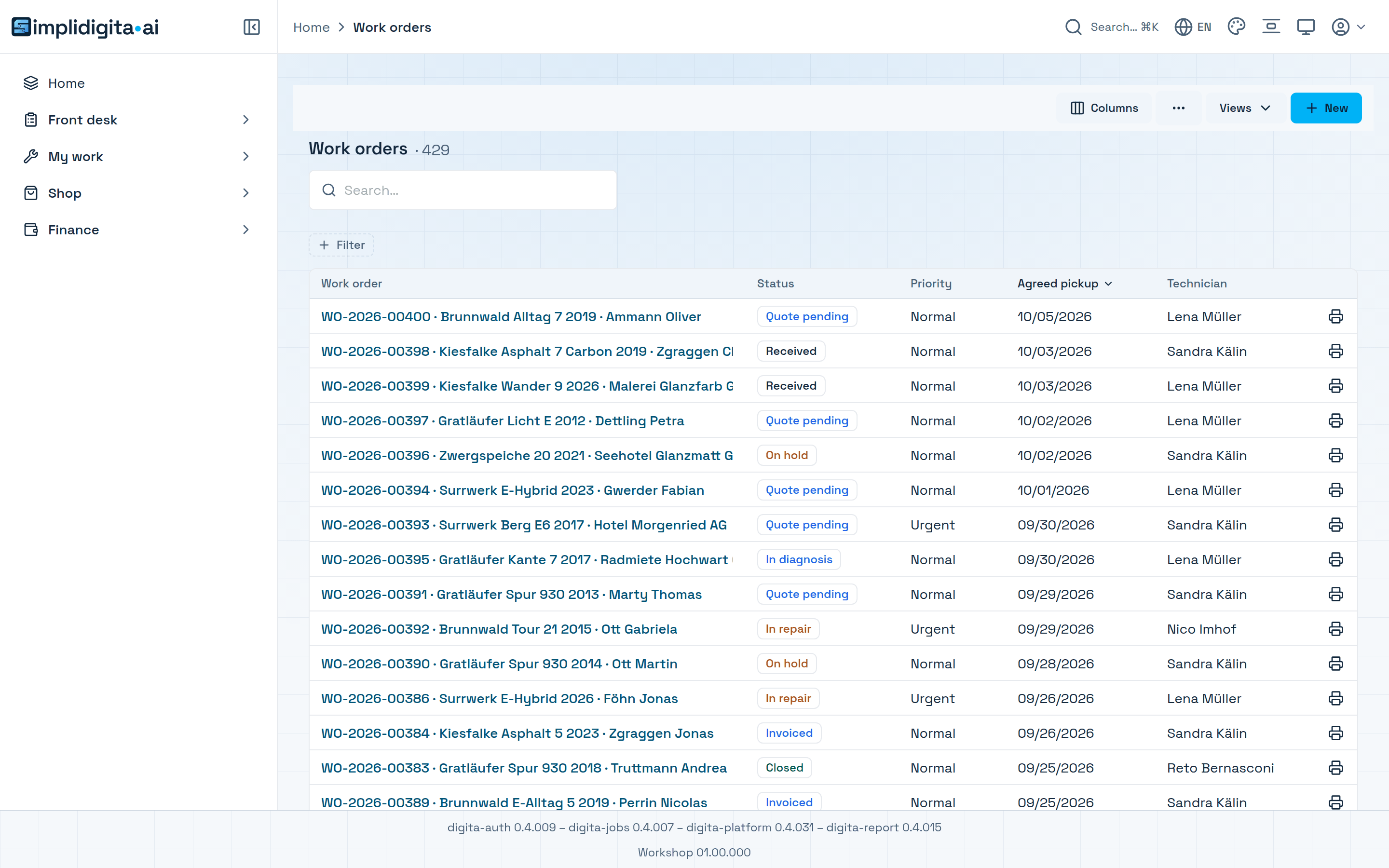Print work order WO-2026-00394
The width and height of the screenshot is (1389, 868).
pos(1335,490)
